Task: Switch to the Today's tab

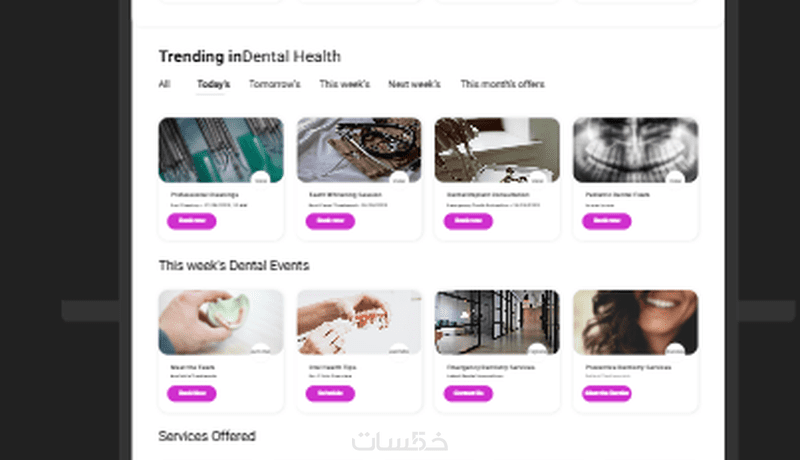Action: (213, 84)
